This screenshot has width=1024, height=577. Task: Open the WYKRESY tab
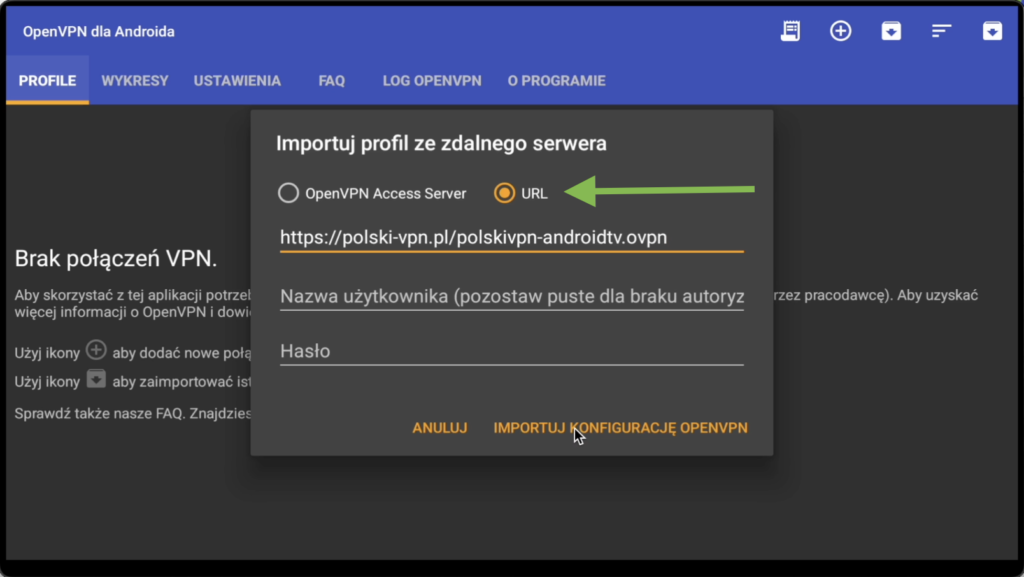point(135,80)
